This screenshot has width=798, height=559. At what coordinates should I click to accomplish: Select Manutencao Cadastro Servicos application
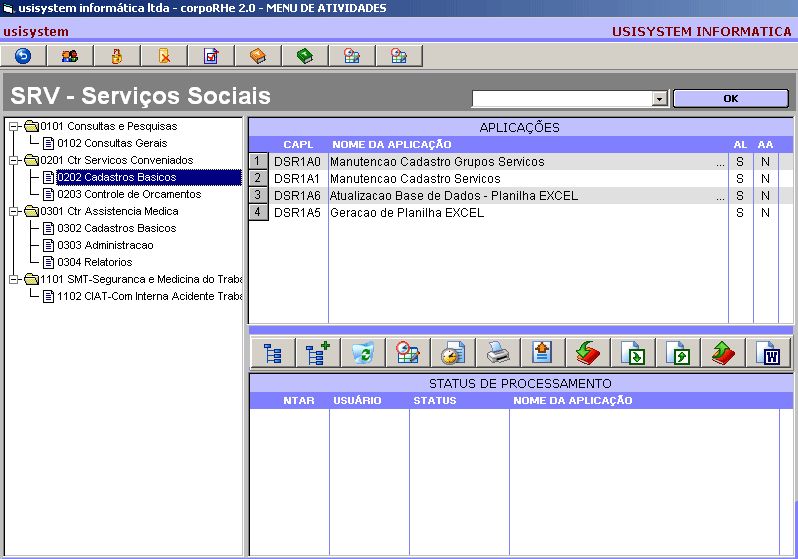click(x=415, y=179)
